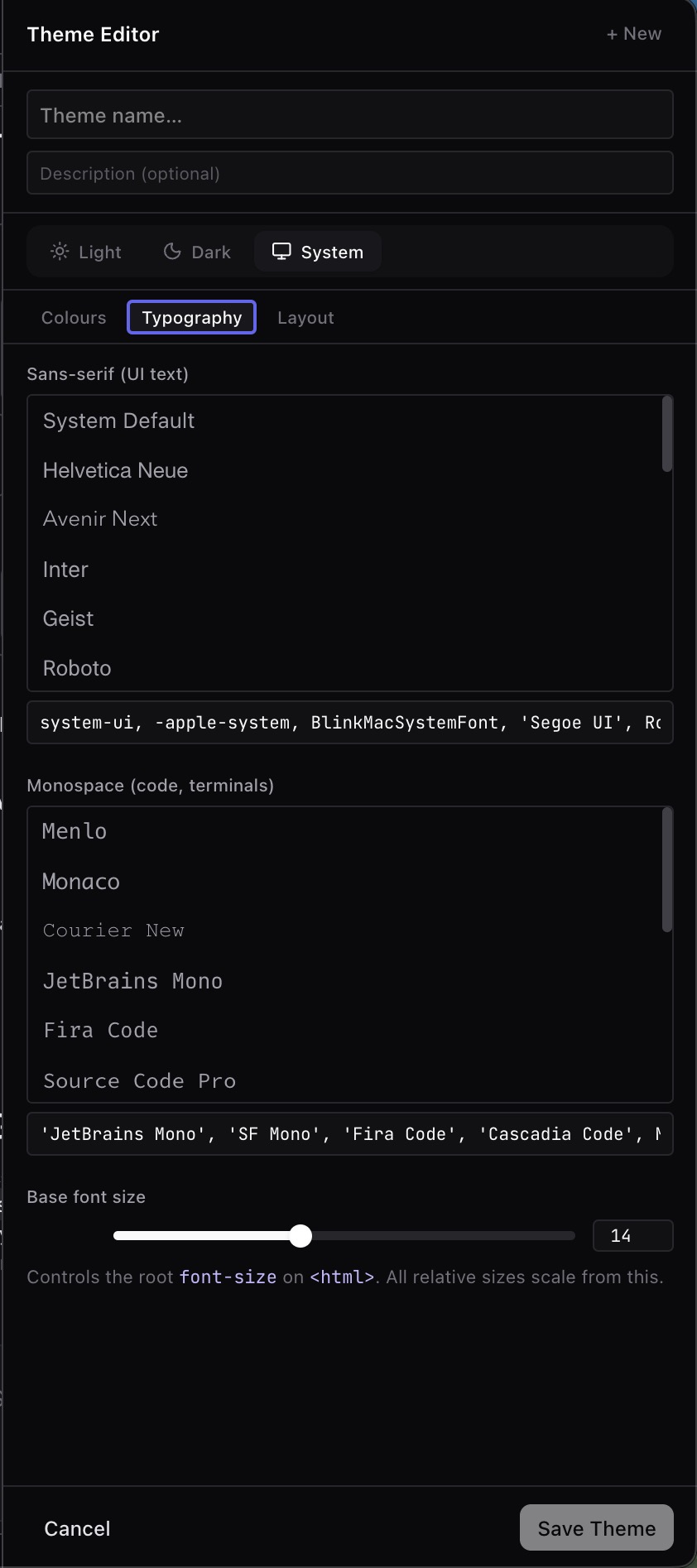Click the font size value box showing 14
The height and width of the screenshot is (1568, 697).
pyautogui.click(x=632, y=1235)
